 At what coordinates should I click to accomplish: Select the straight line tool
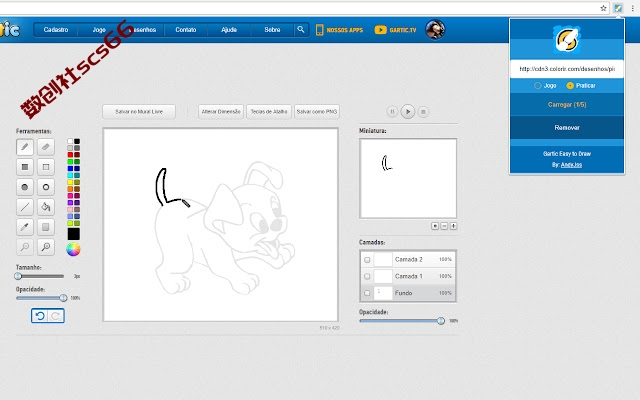[25, 207]
